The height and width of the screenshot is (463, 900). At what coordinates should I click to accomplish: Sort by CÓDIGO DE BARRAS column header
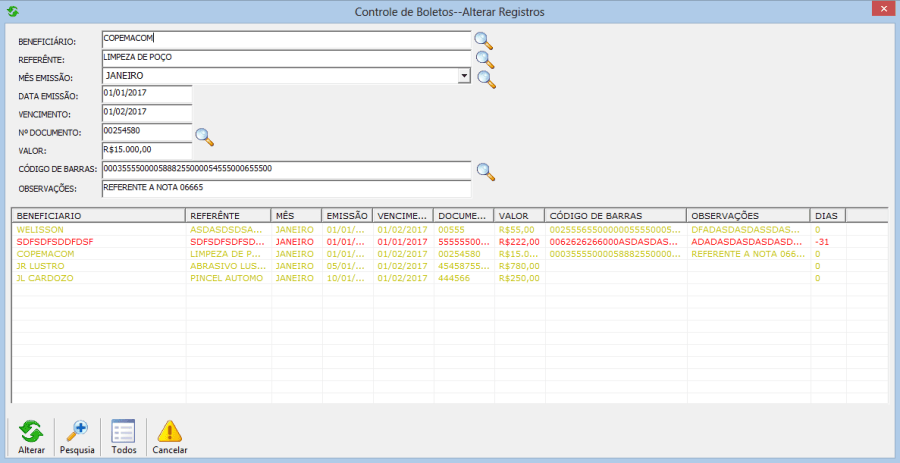616,216
